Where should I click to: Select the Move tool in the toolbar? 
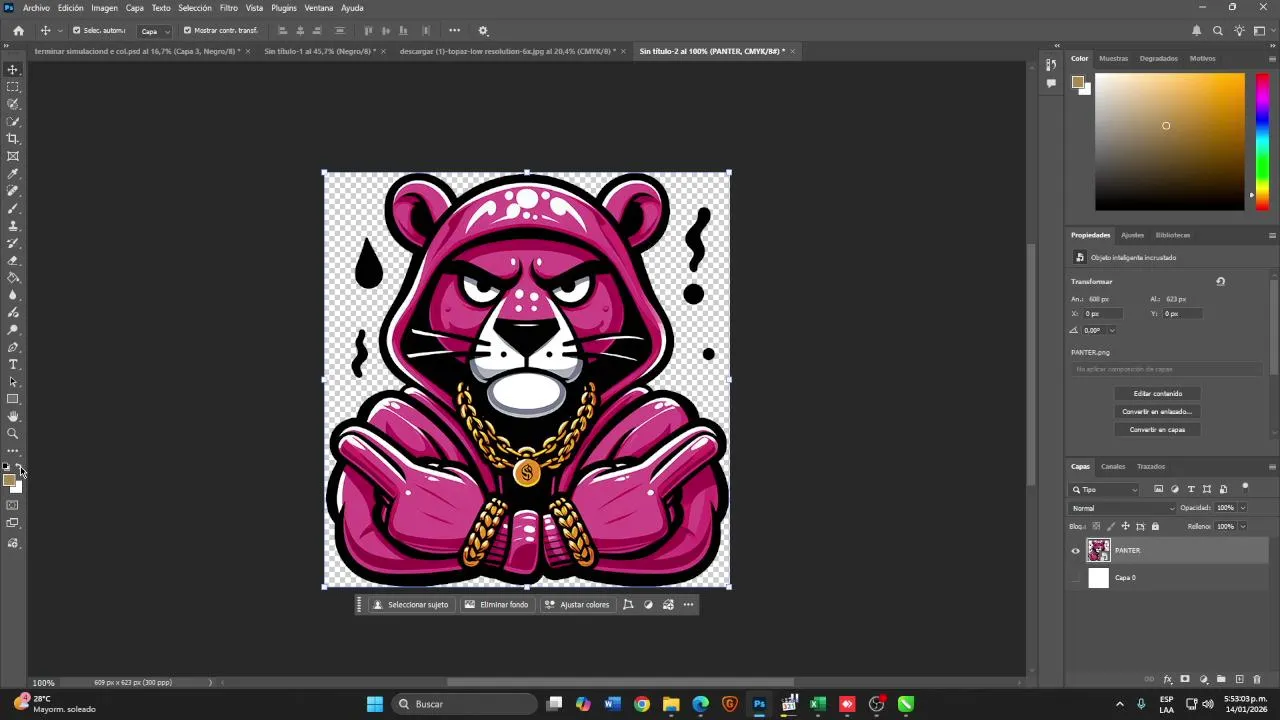13,69
